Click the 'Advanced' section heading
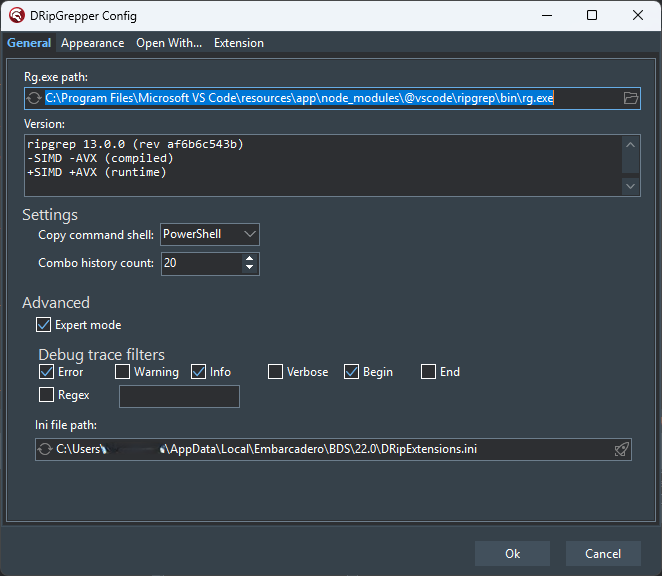The image size is (662, 576). pos(56,303)
